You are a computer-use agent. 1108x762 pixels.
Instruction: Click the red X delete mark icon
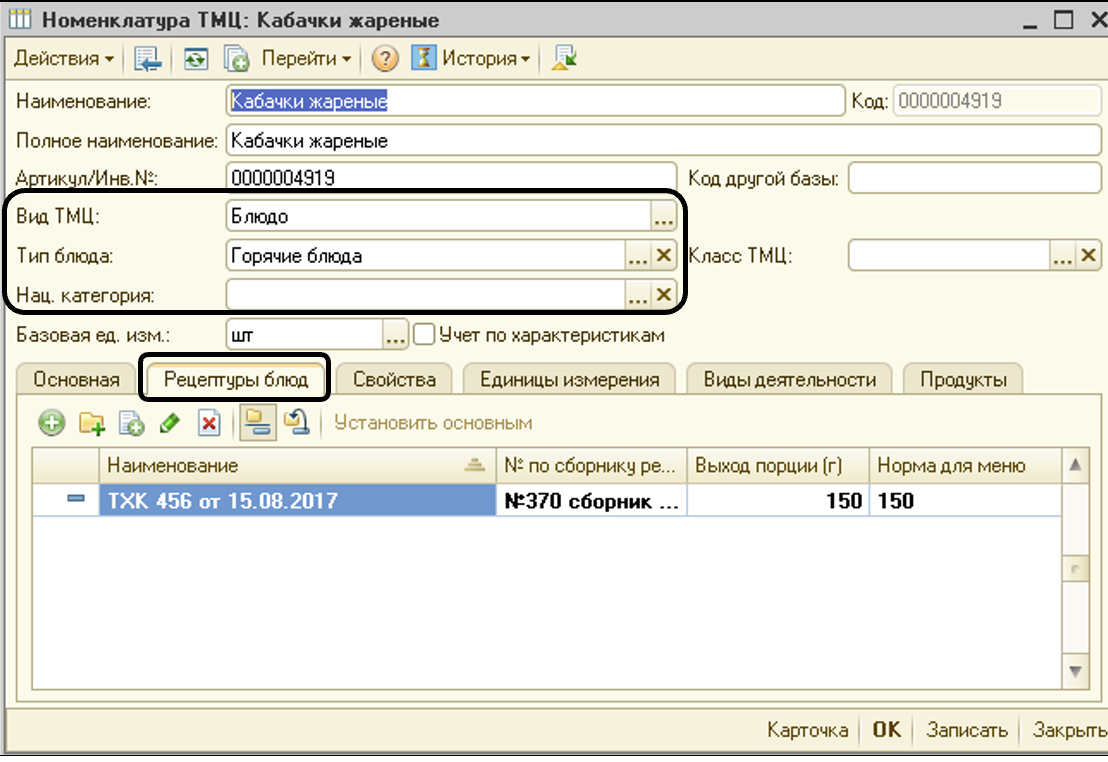click(x=208, y=424)
